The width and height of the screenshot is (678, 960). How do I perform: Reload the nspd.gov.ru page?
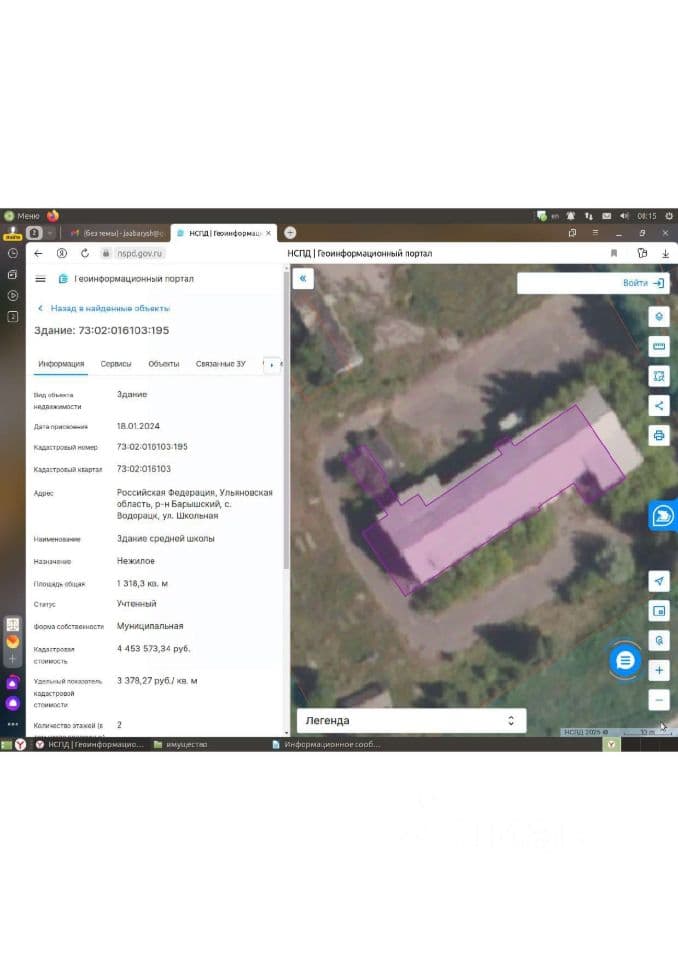85,253
